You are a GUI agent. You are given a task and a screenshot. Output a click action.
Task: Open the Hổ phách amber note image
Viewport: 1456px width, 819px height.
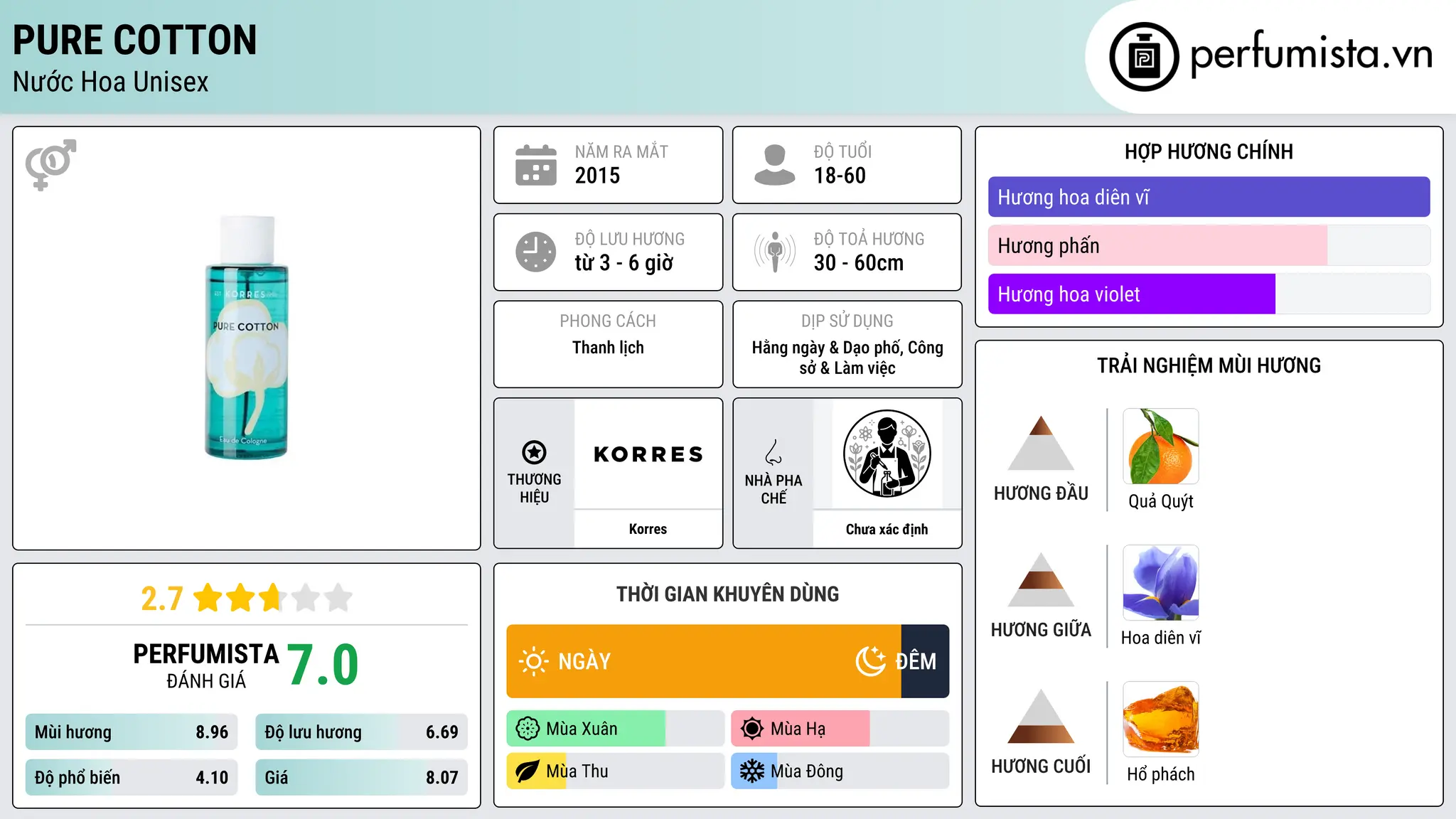[x=1161, y=719]
